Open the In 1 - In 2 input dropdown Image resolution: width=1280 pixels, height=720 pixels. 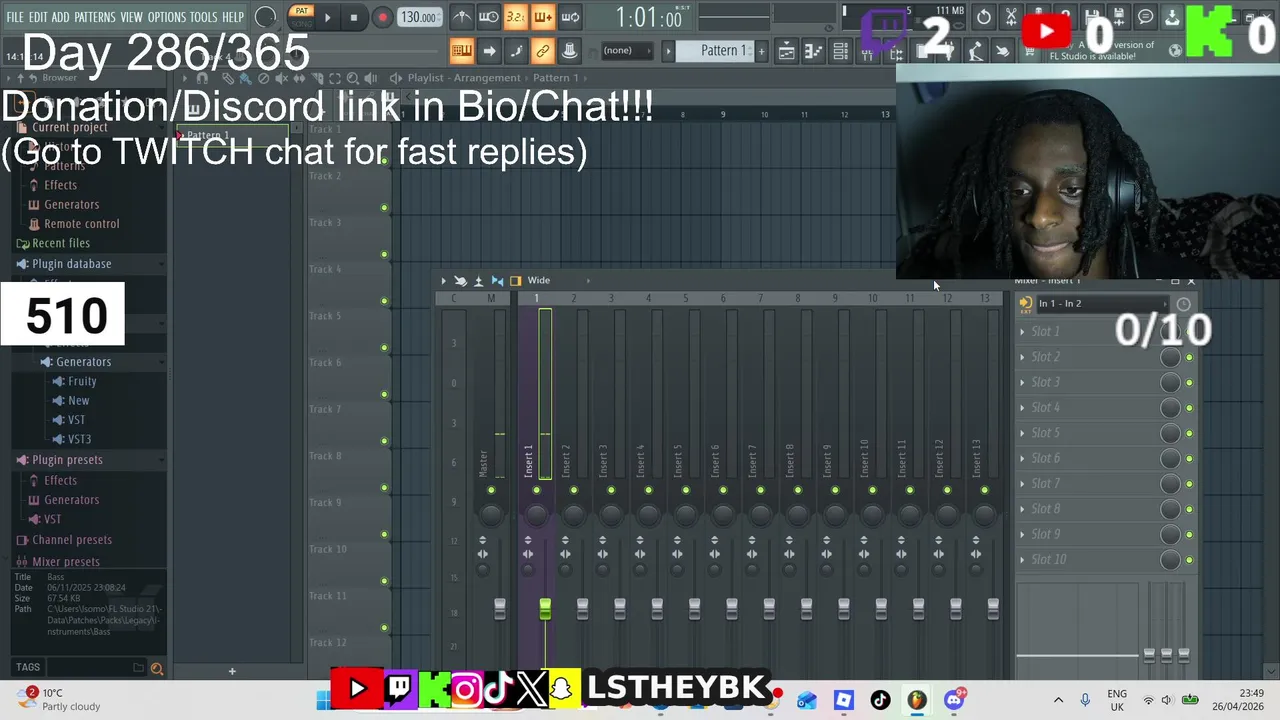tap(1103, 304)
